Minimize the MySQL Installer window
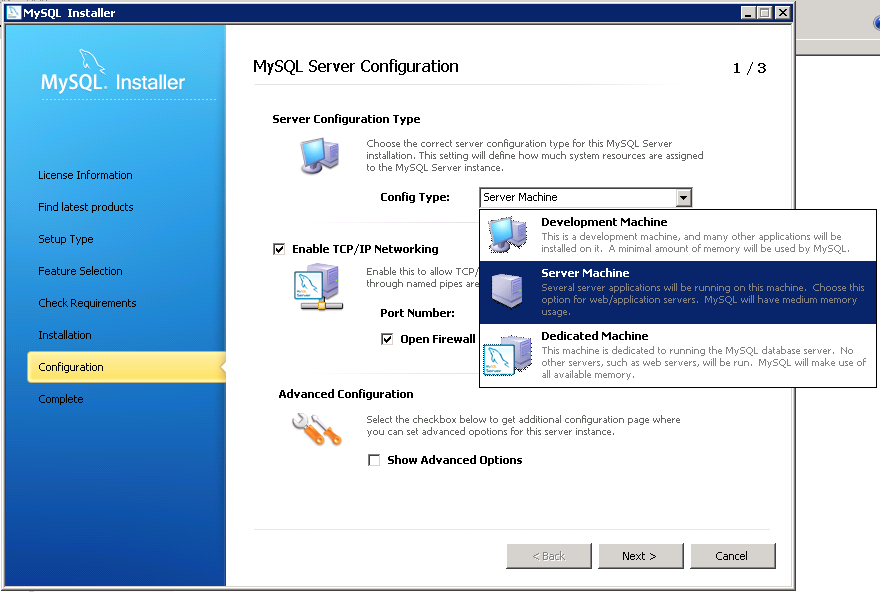 [x=748, y=12]
